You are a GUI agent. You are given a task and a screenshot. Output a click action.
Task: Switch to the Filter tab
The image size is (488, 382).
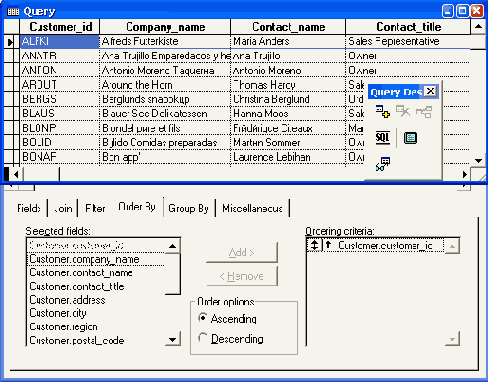pyautogui.click(x=95, y=208)
